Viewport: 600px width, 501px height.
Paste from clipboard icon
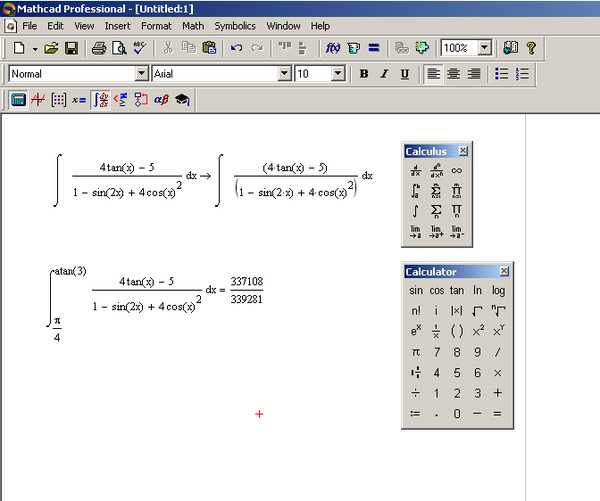coord(209,48)
